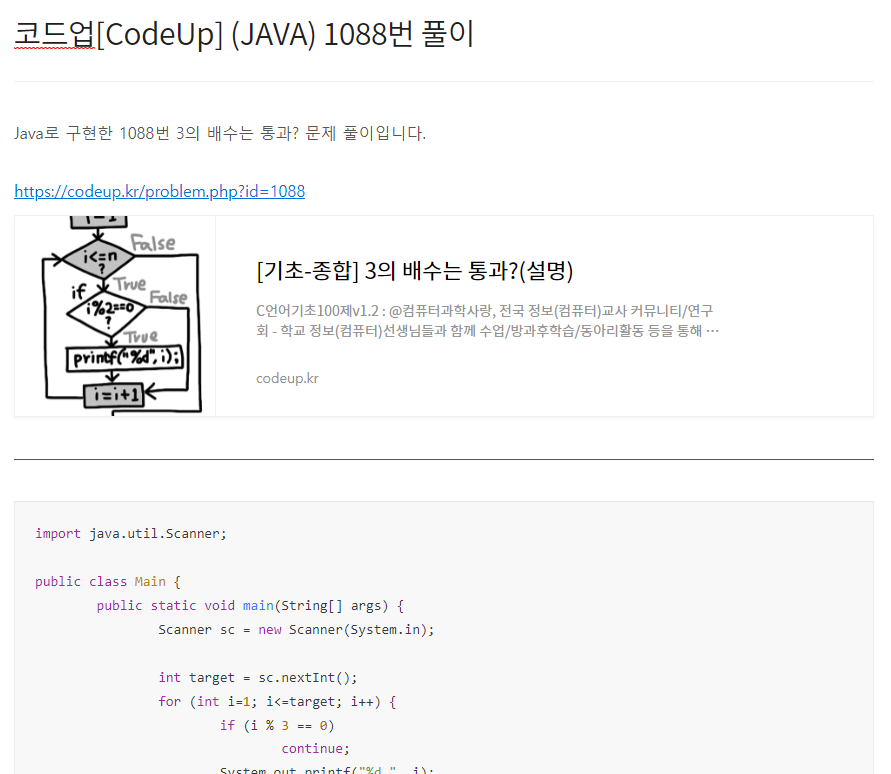Click the preview description starting 'C언어기초100제v1.2'

(488, 321)
